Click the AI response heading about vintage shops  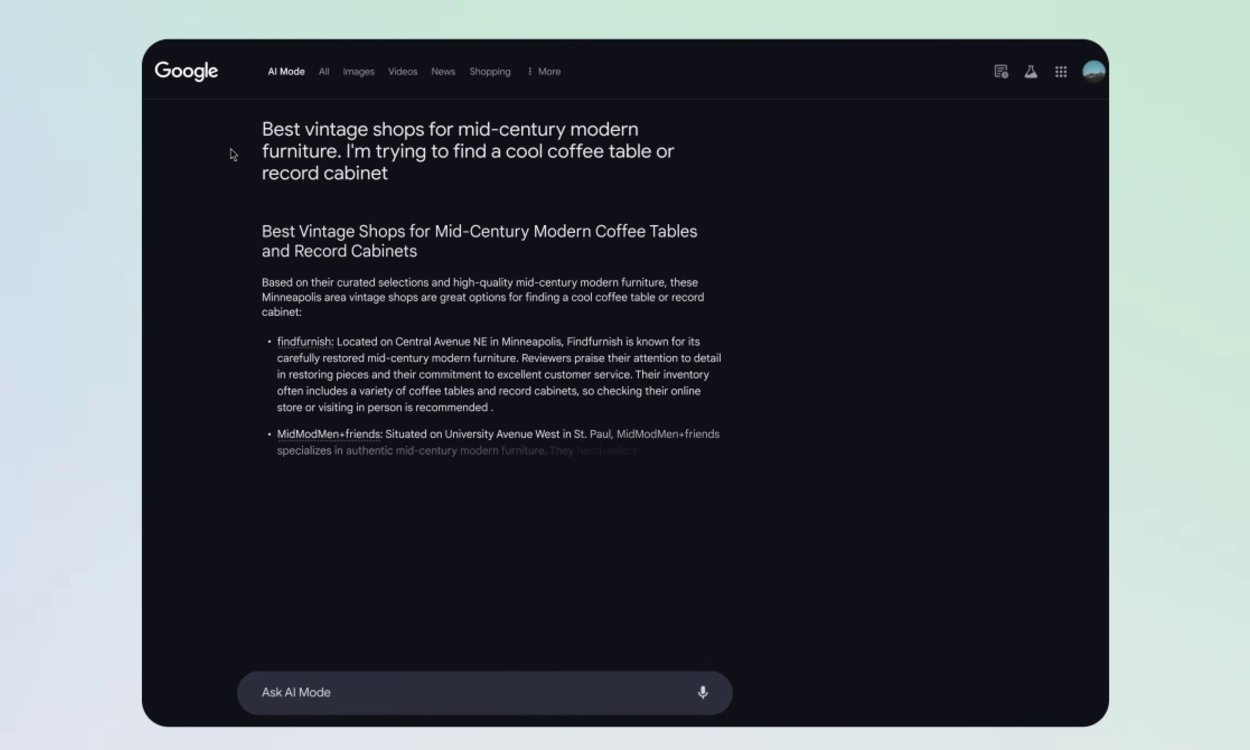[x=478, y=241]
